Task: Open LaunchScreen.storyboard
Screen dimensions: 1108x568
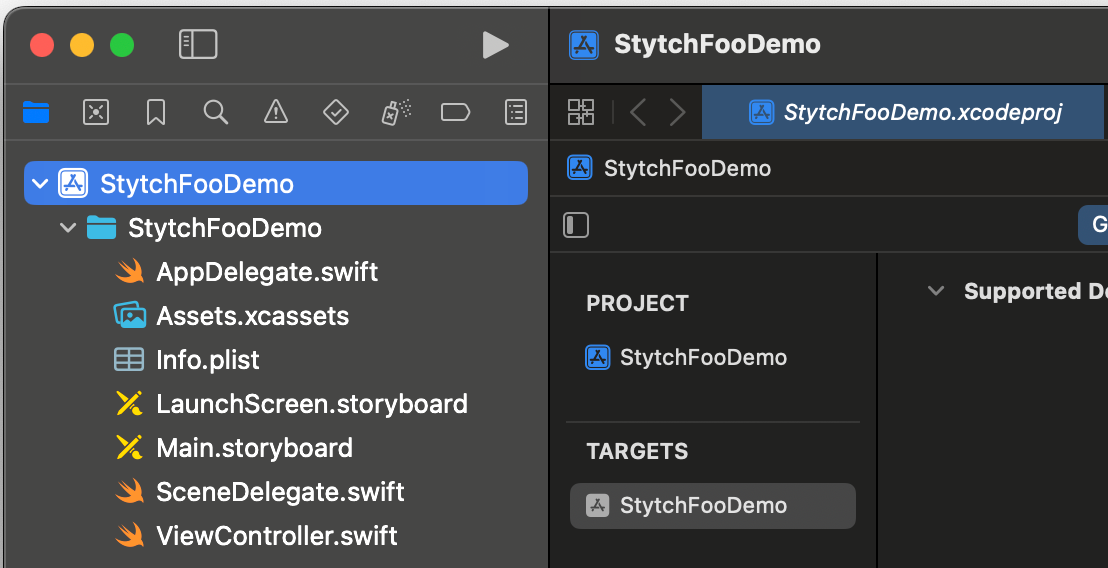Action: click(312, 404)
